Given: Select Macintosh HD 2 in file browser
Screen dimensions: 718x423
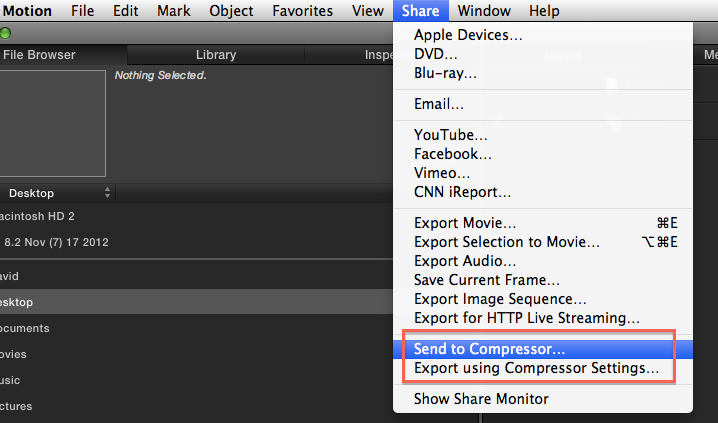Looking at the screenshot, I should pos(196,217).
